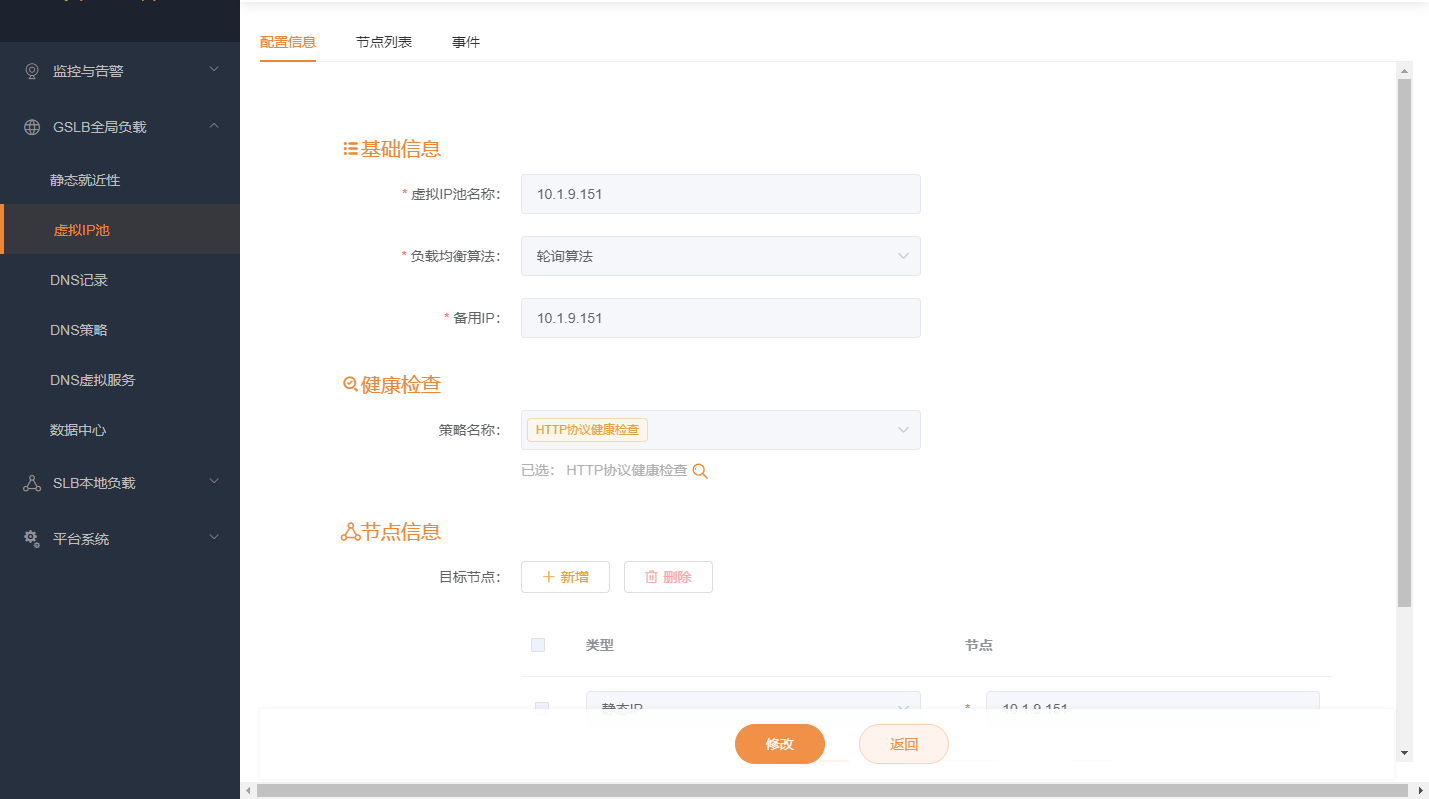Viewport: 1429px width, 799px height.
Task: Switch to the 节点列表 tab
Action: click(x=384, y=42)
